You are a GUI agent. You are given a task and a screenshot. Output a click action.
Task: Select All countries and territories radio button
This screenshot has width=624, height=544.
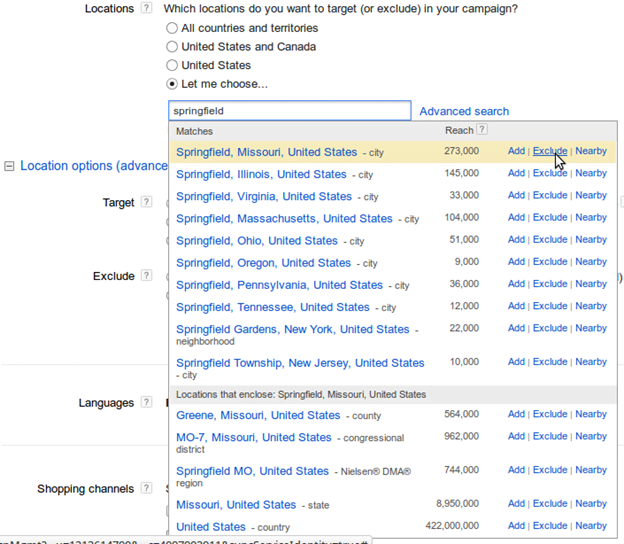pos(172,28)
